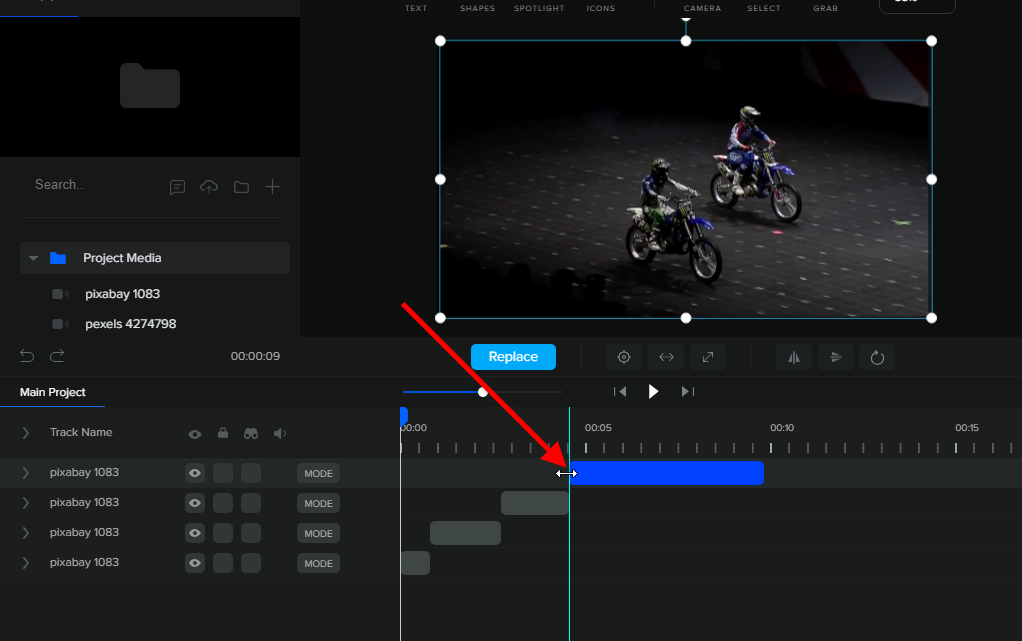Image resolution: width=1022 pixels, height=641 pixels.
Task: Click the plus icon to add media
Action: 272,187
